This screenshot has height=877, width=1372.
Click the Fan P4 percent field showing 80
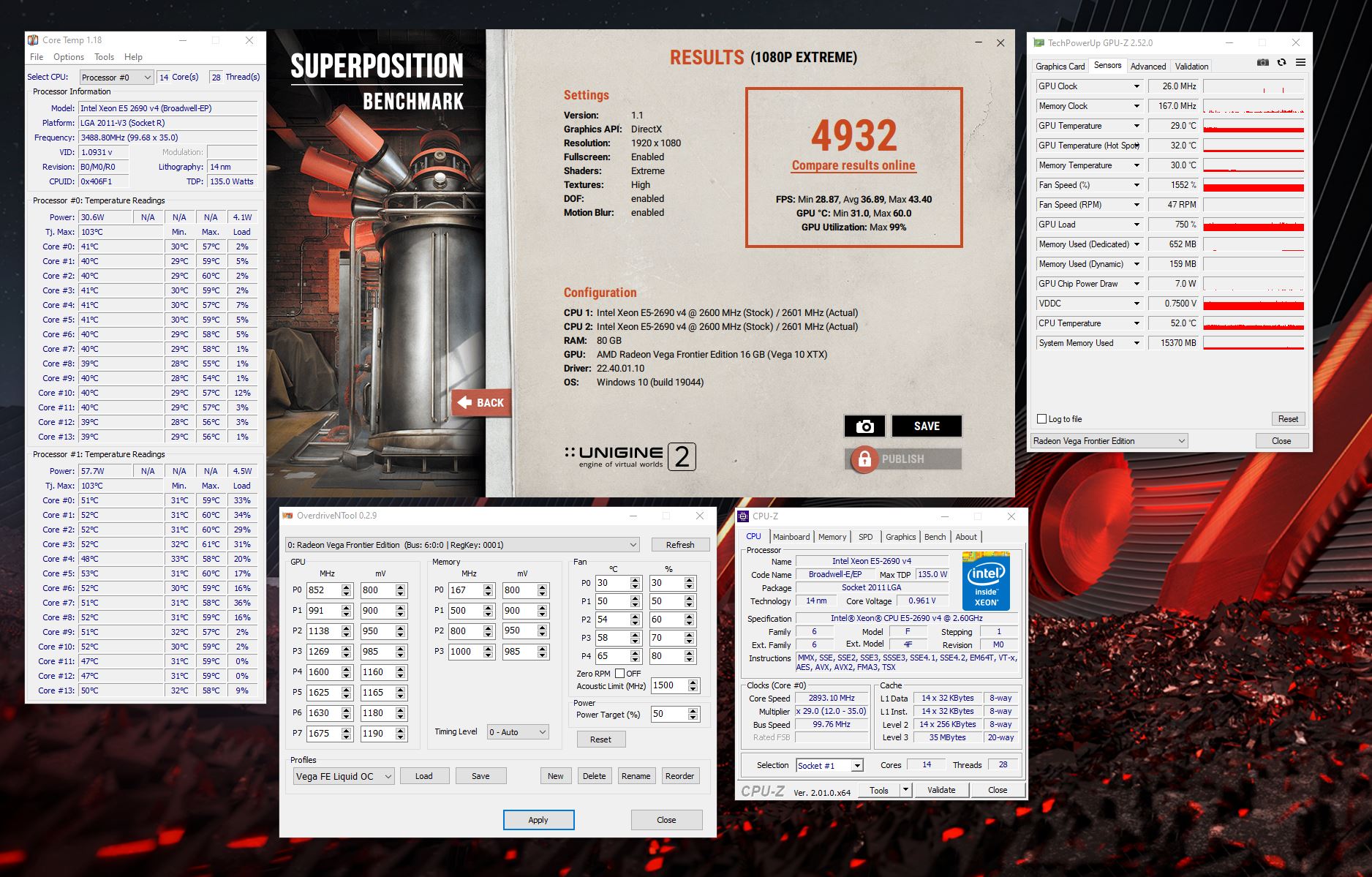666,656
